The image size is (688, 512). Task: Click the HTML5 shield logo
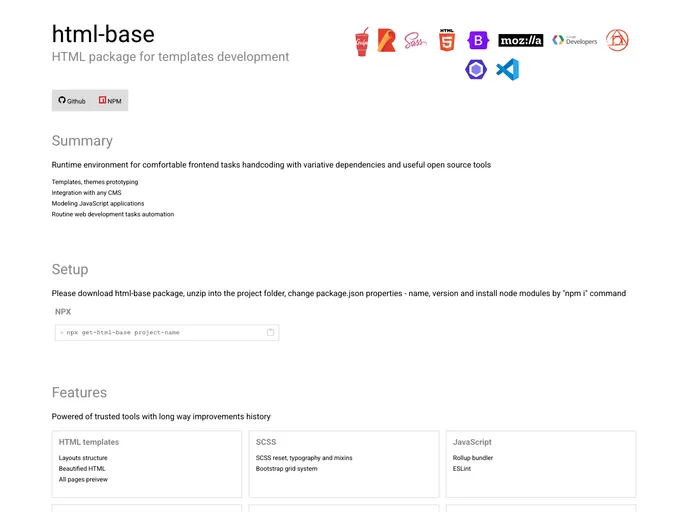(x=447, y=41)
